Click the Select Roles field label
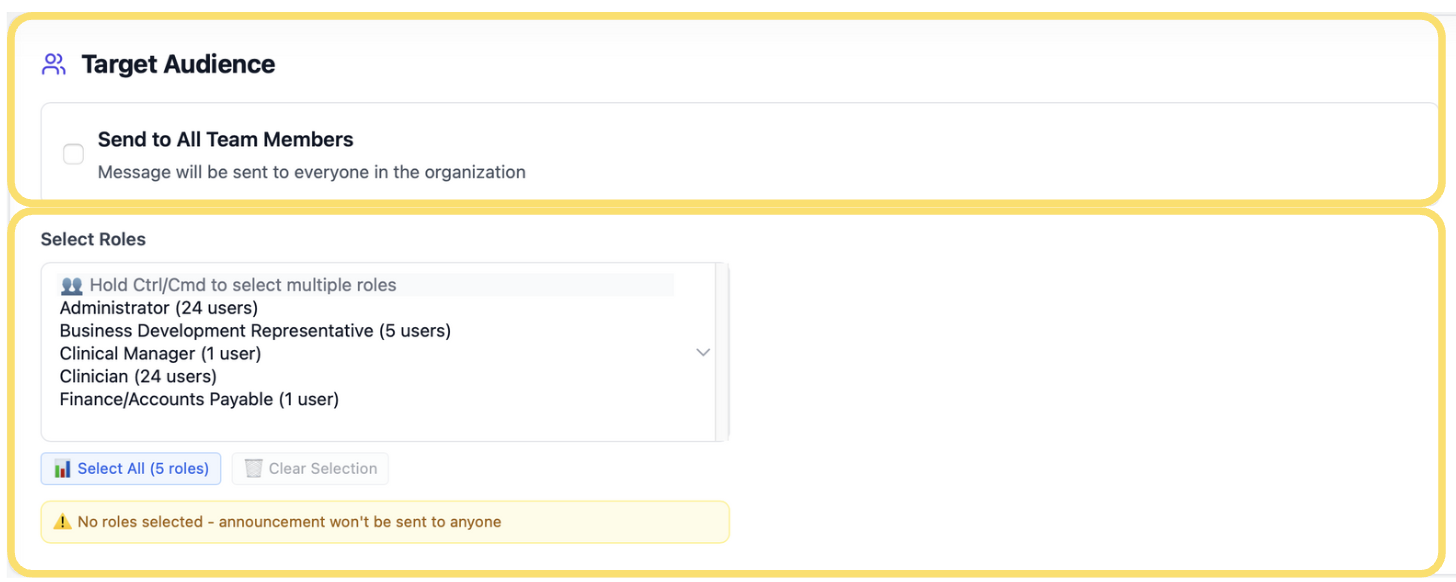 pyautogui.click(x=93, y=240)
